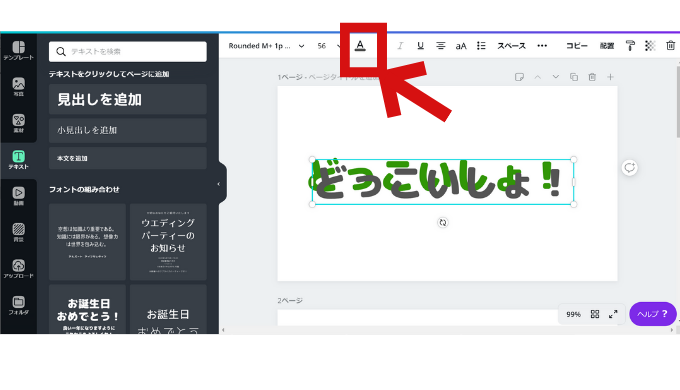Viewport: 680px width, 390px height.
Task: Open the スペース spacing menu
Action: pos(511,46)
